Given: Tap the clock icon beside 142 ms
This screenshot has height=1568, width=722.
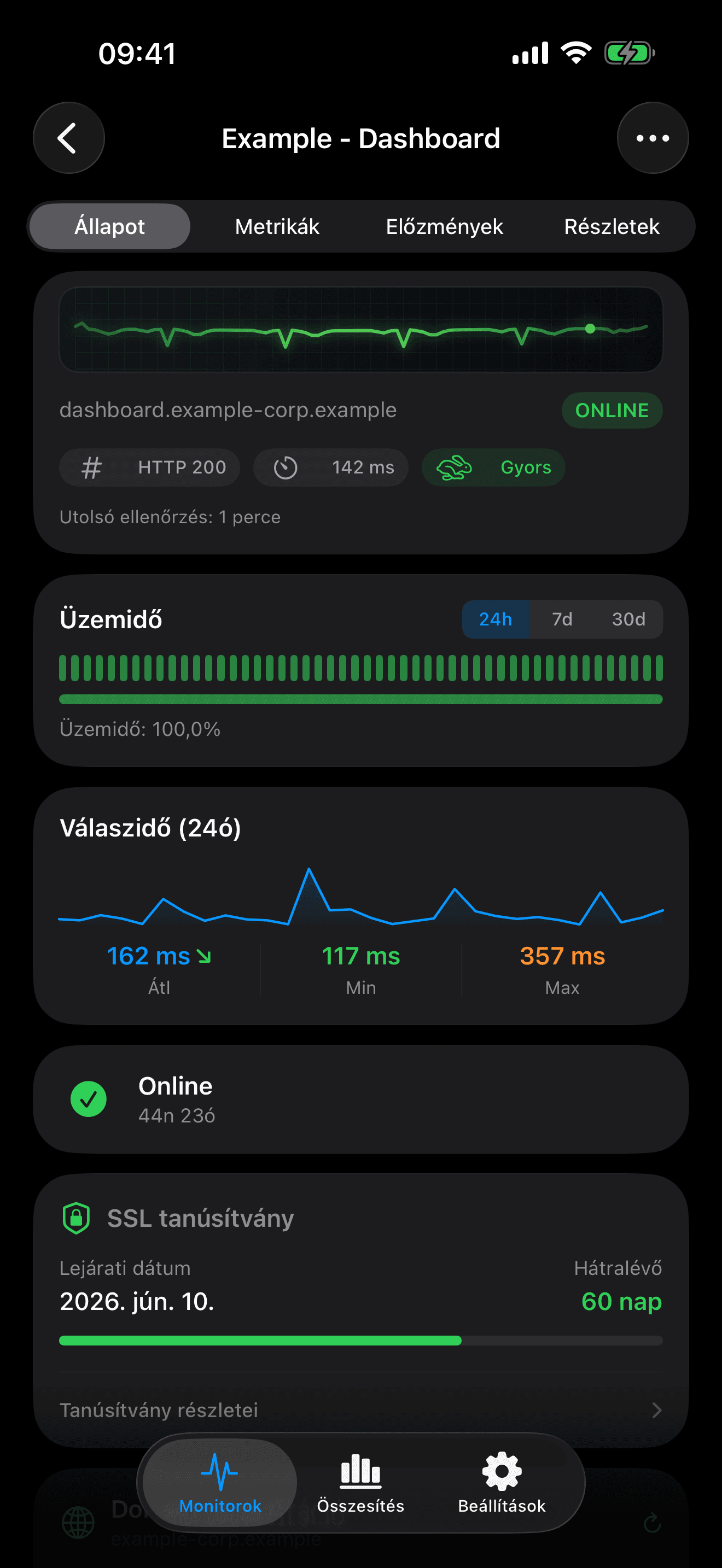Looking at the screenshot, I should tap(285, 467).
